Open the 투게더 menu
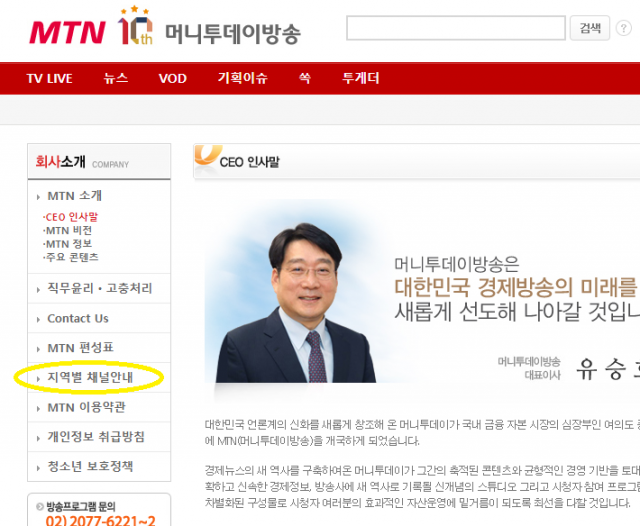This screenshot has height=526, width=640. (361, 78)
